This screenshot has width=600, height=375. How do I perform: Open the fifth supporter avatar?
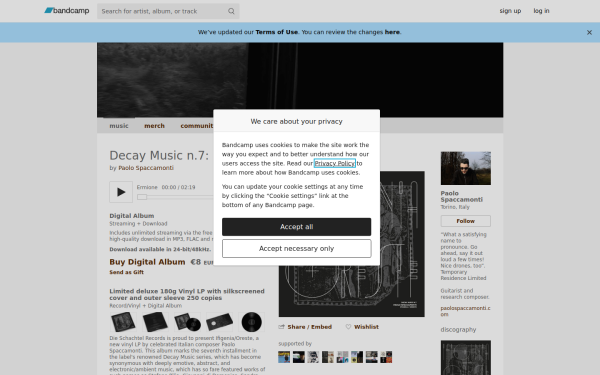(x=342, y=357)
